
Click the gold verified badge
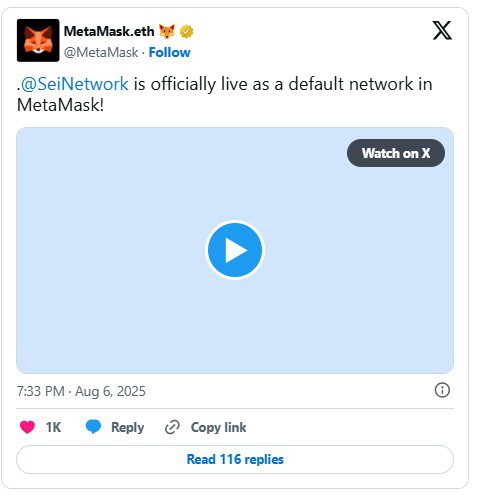[186, 32]
